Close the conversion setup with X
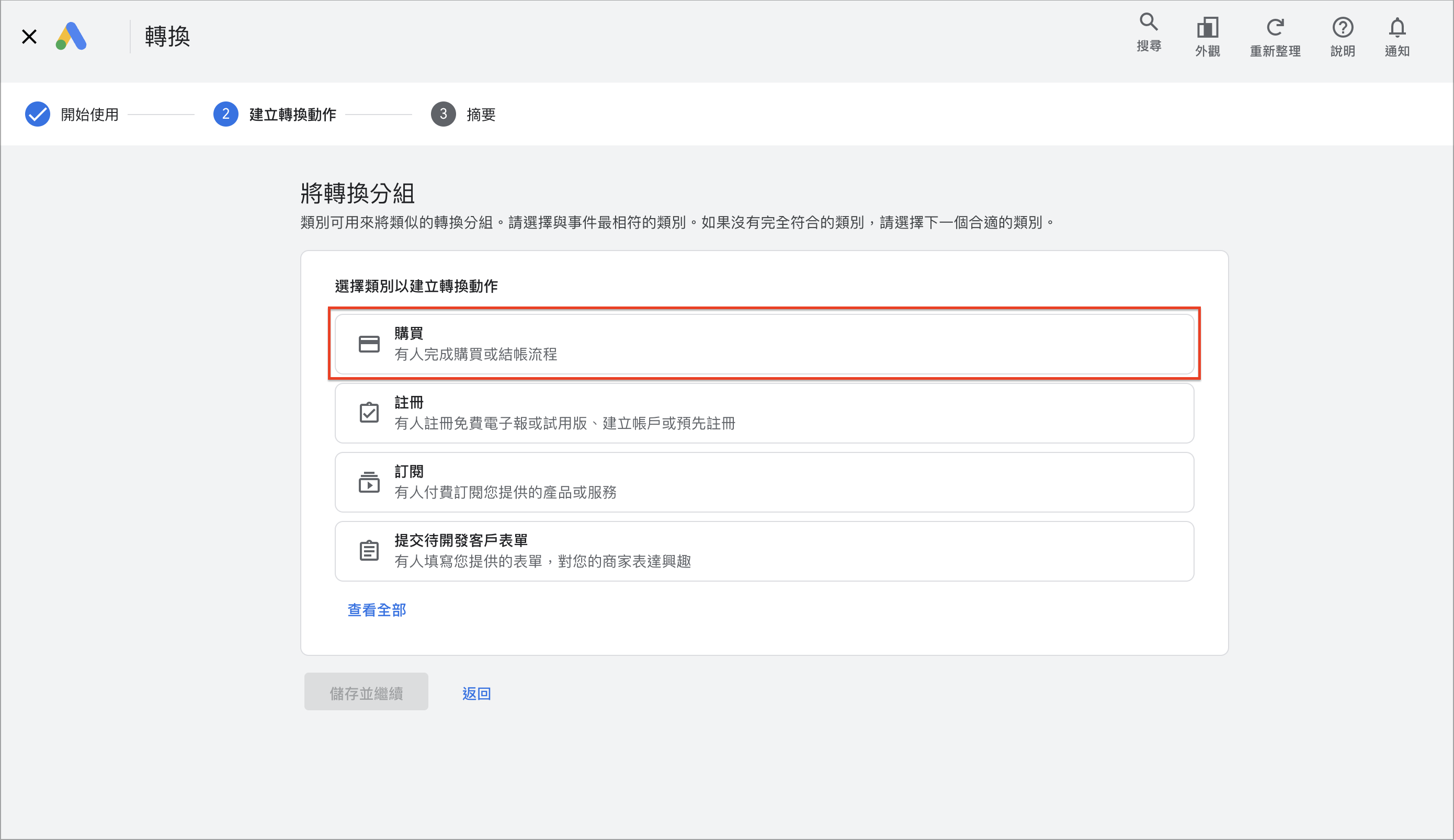1454x840 pixels. [29, 36]
